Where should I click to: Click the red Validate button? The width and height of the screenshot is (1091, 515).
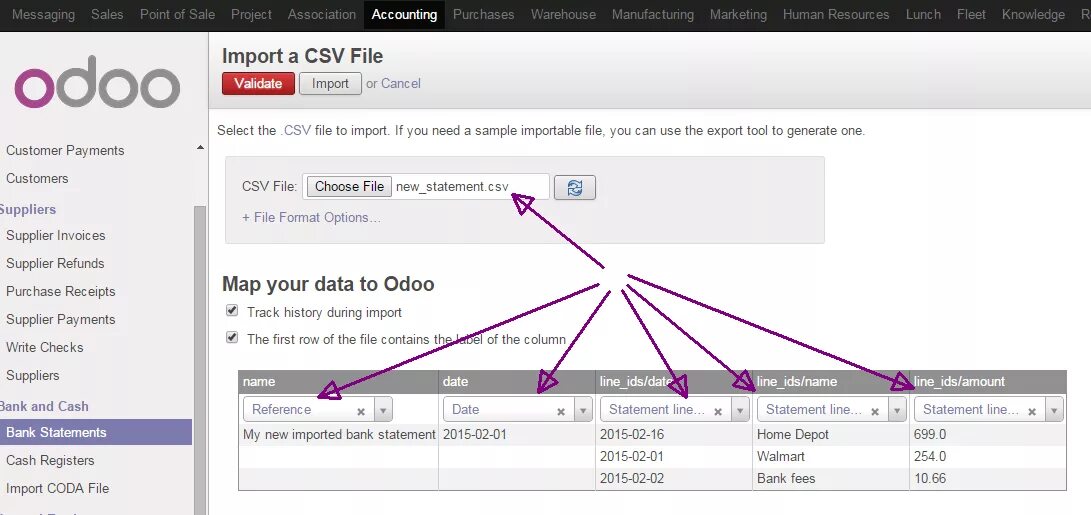[258, 84]
